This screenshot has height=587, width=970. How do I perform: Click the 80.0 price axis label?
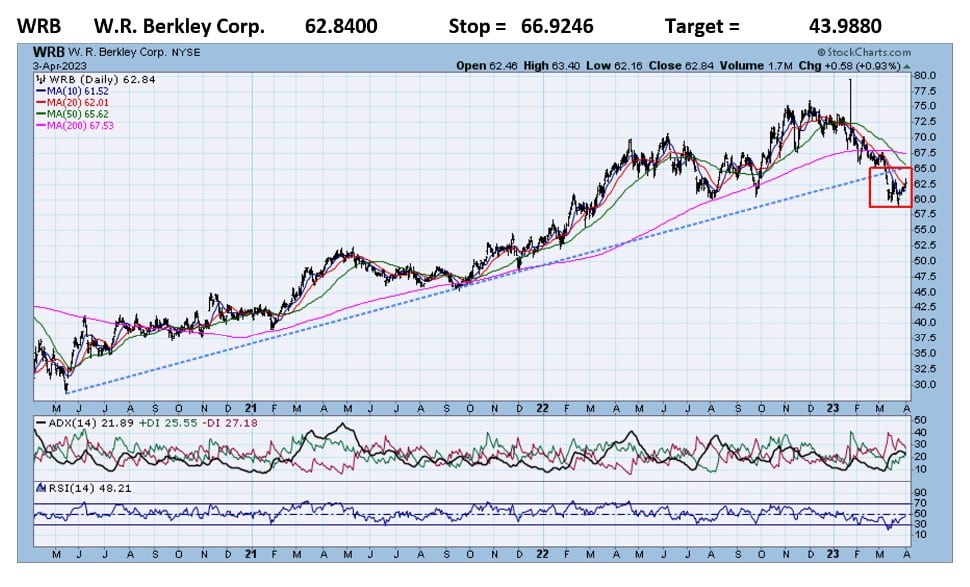pos(924,76)
